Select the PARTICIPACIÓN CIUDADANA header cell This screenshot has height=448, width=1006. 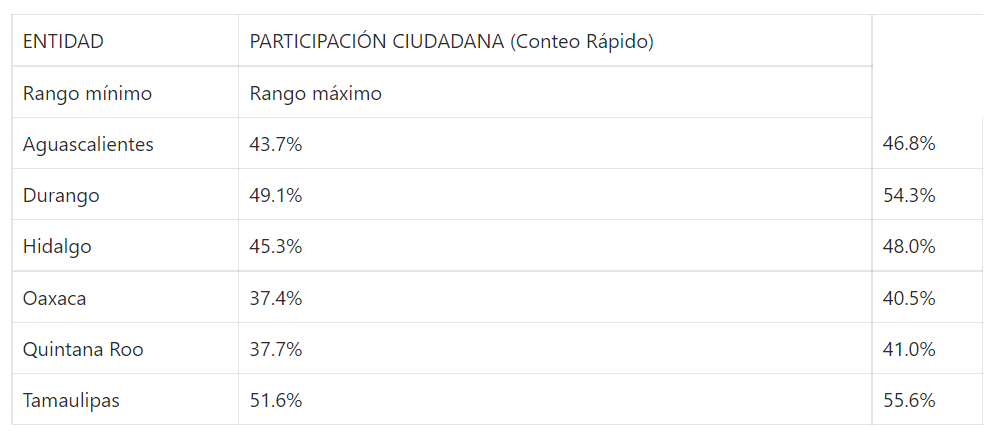[452, 41]
